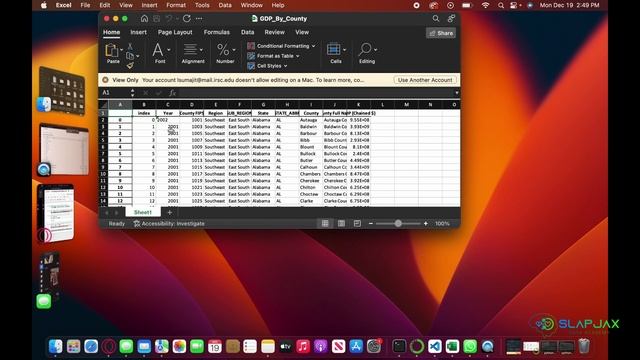Switch to the Page Layout tab
The width and height of the screenshot is (640, 360).
tap(175, 32)
